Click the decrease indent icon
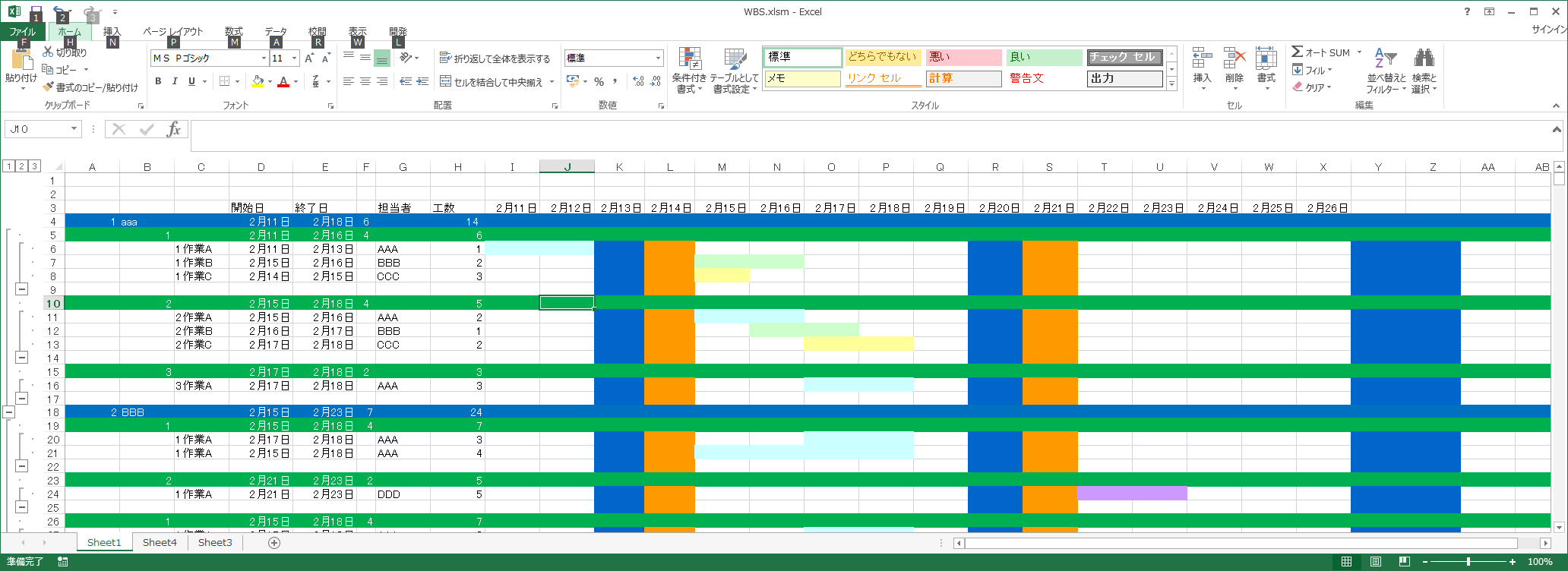Image resolution: width=1568 pixels, height=571 pixels. pyautogui.click(x=406, y=81)
